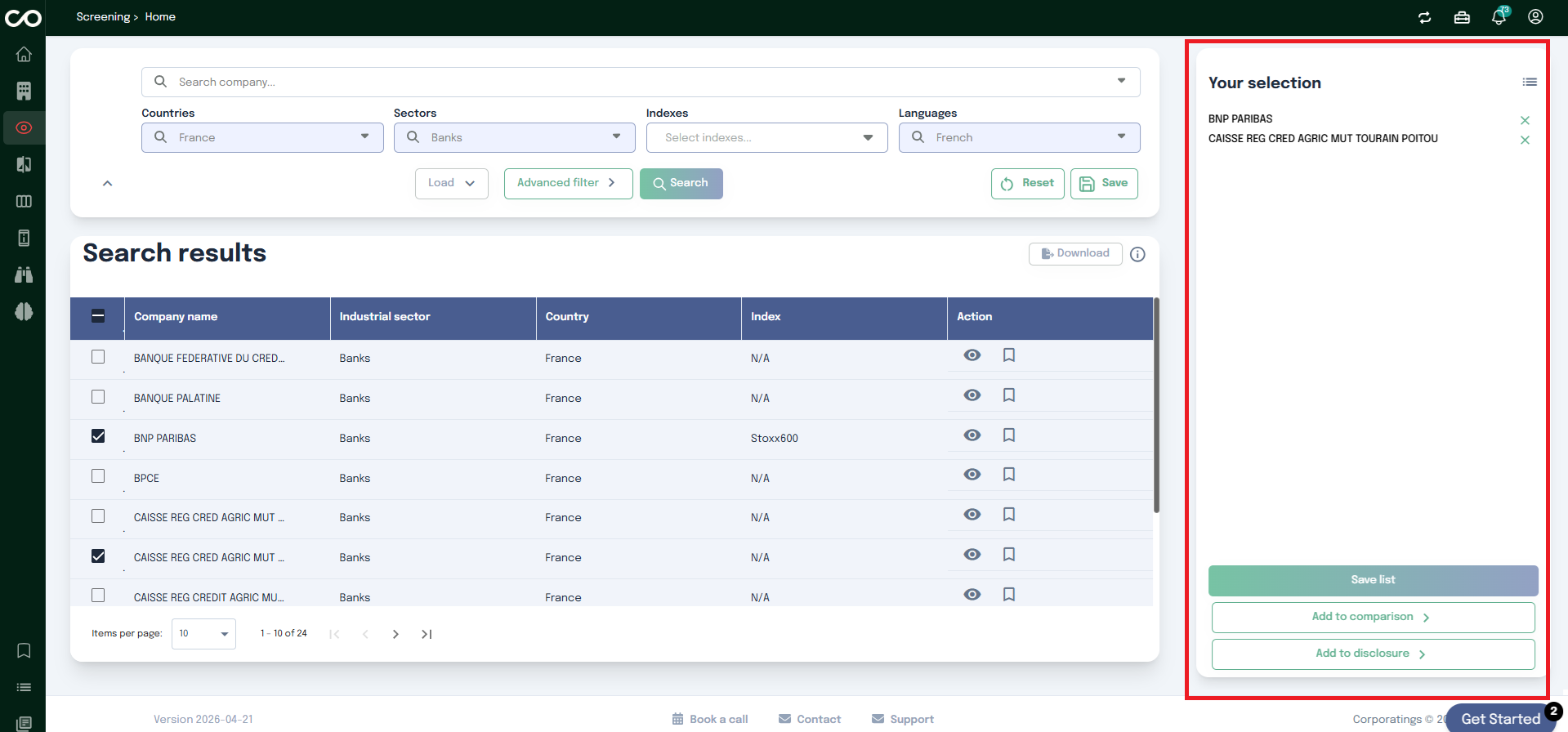
Task: Save the current search
Action: coord(1104,183)
